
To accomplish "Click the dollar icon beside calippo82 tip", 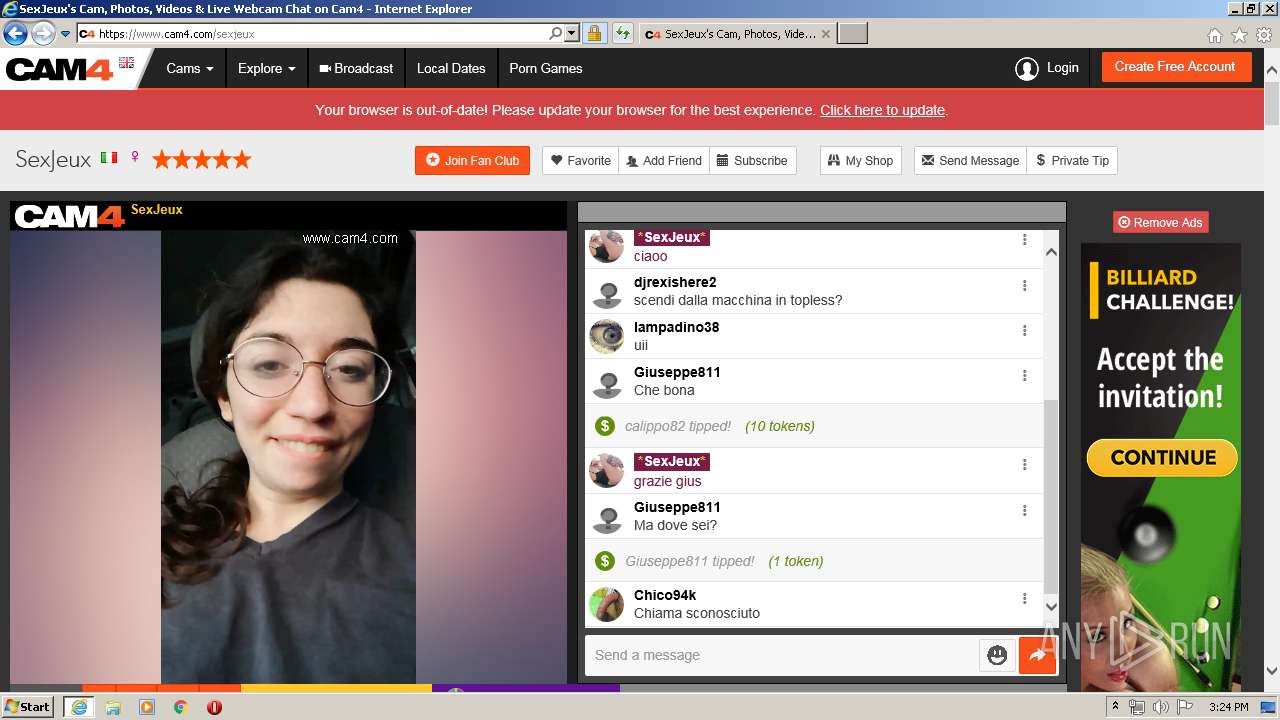I will coord(604,426).
